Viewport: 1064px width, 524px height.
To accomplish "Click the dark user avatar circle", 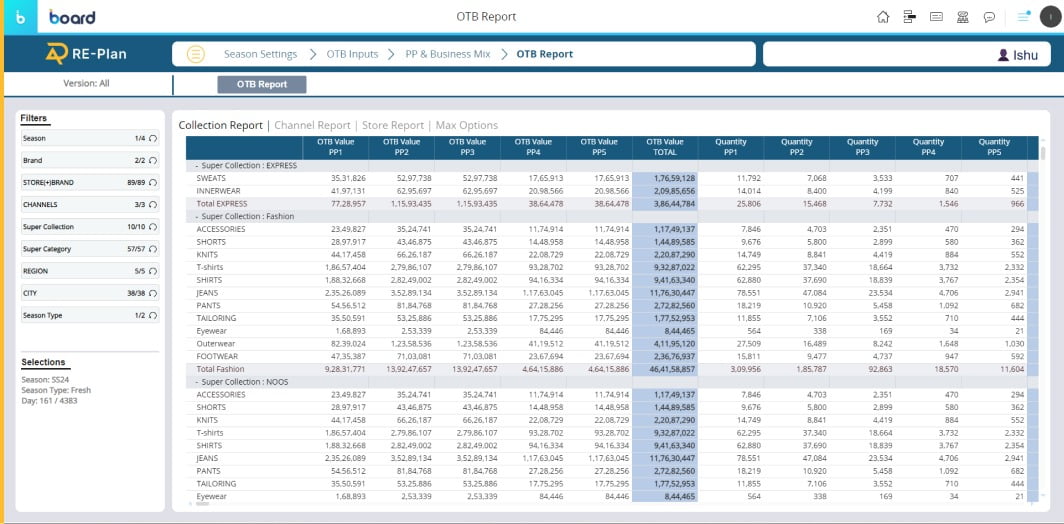I will click(1049, 17).
